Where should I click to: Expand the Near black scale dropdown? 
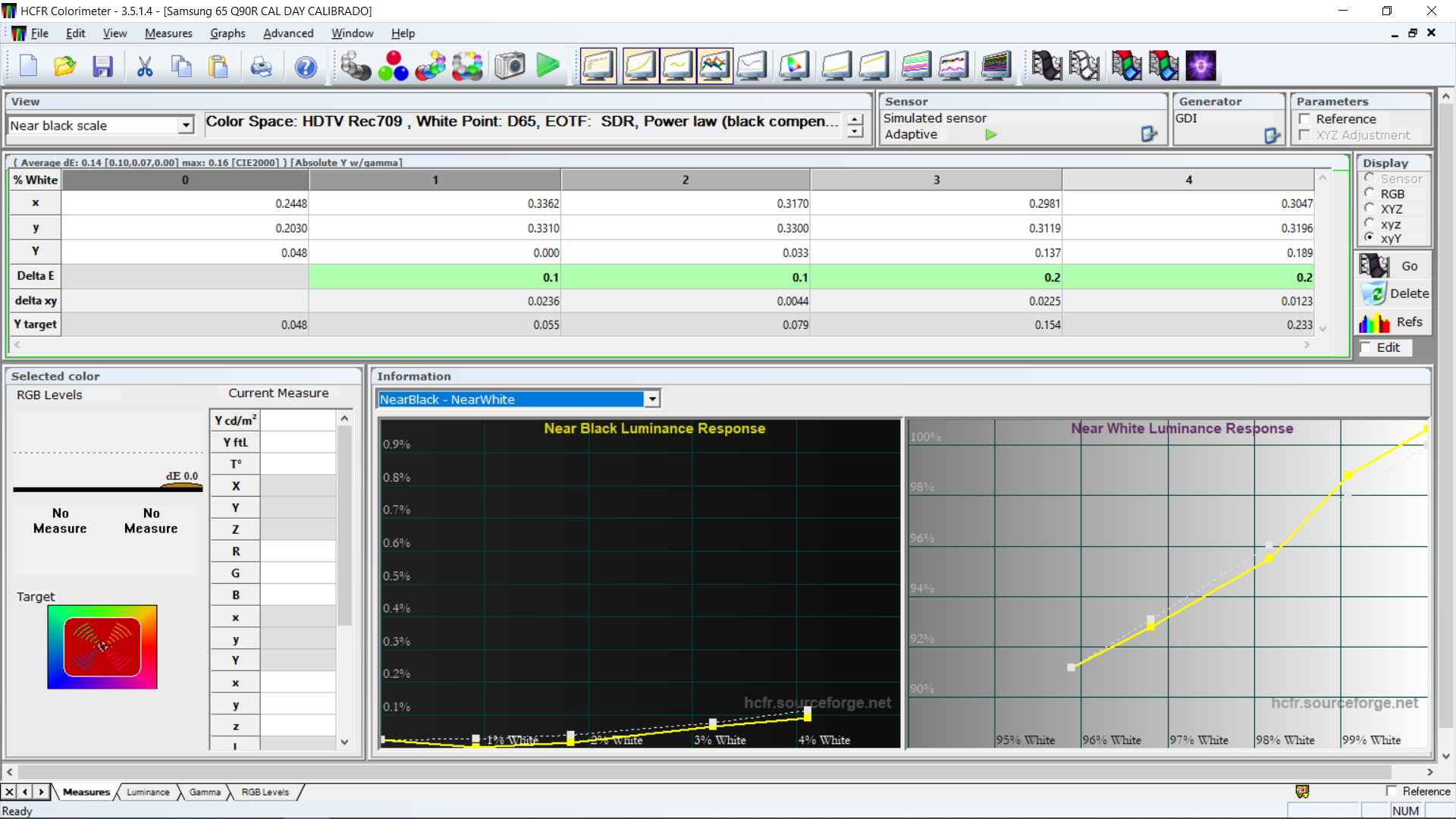coord(186,126)
